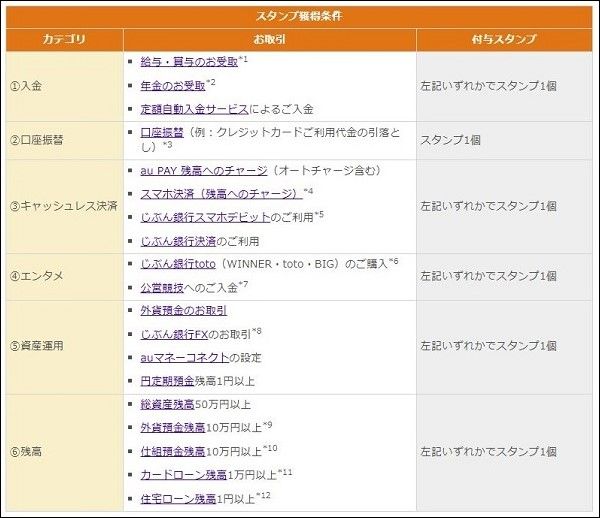Select the ③キャッシュレス決済 category cell
Viewport: 600px width, 518px height.
(x=65, y=206)
